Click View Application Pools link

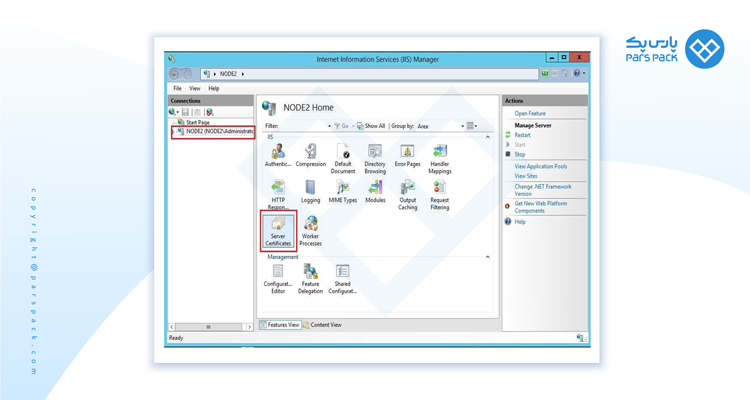(540, 167)
